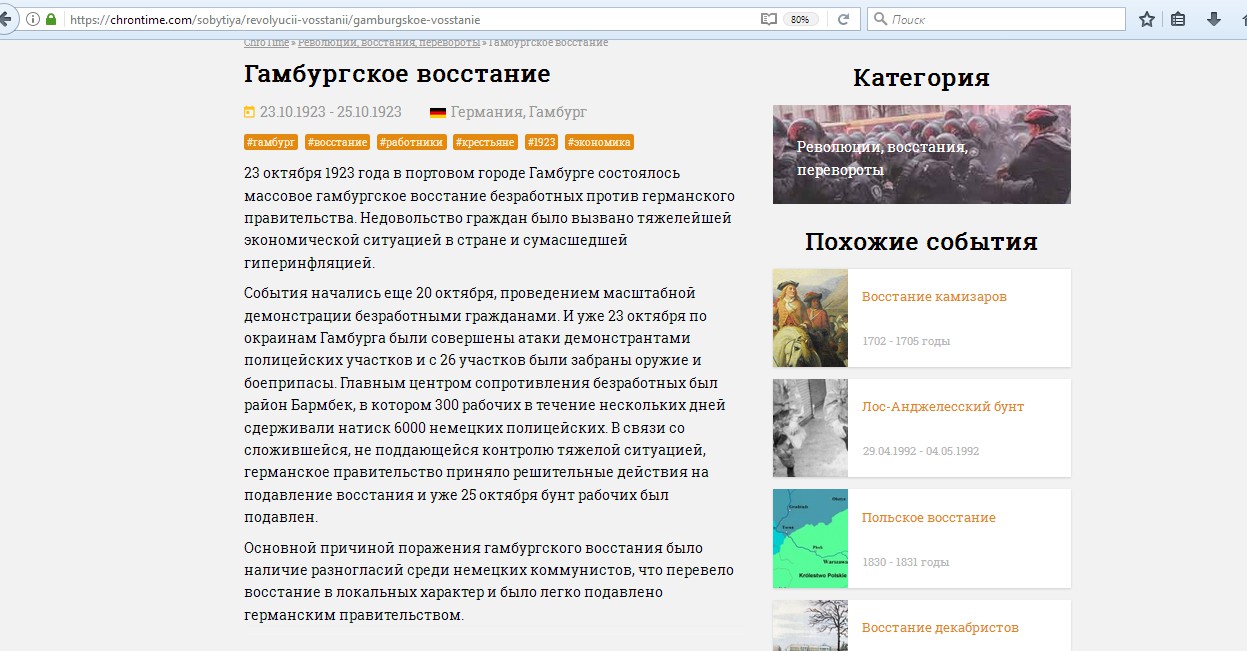
Task: Open Польское восстание link
Action: (x=929, y=518)
